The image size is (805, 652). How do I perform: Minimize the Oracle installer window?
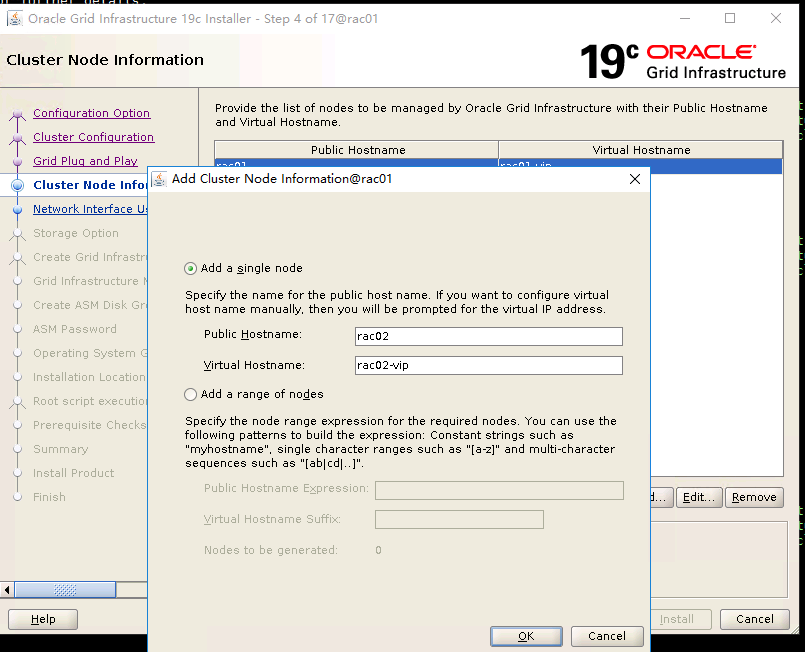(x=684, y=18)
